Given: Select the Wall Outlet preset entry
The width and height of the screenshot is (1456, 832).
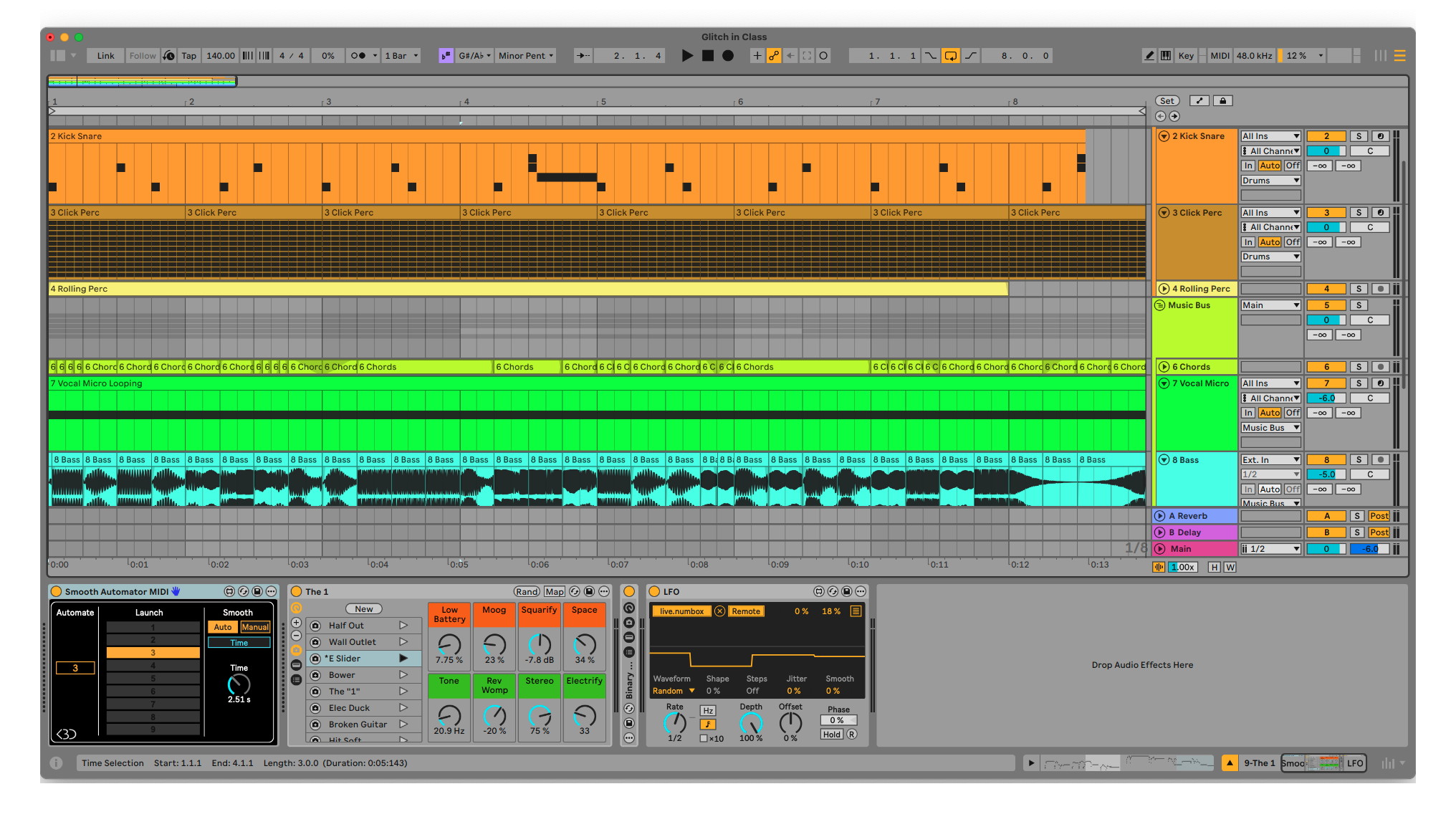Looking at the screenshot, I should 352,642.
